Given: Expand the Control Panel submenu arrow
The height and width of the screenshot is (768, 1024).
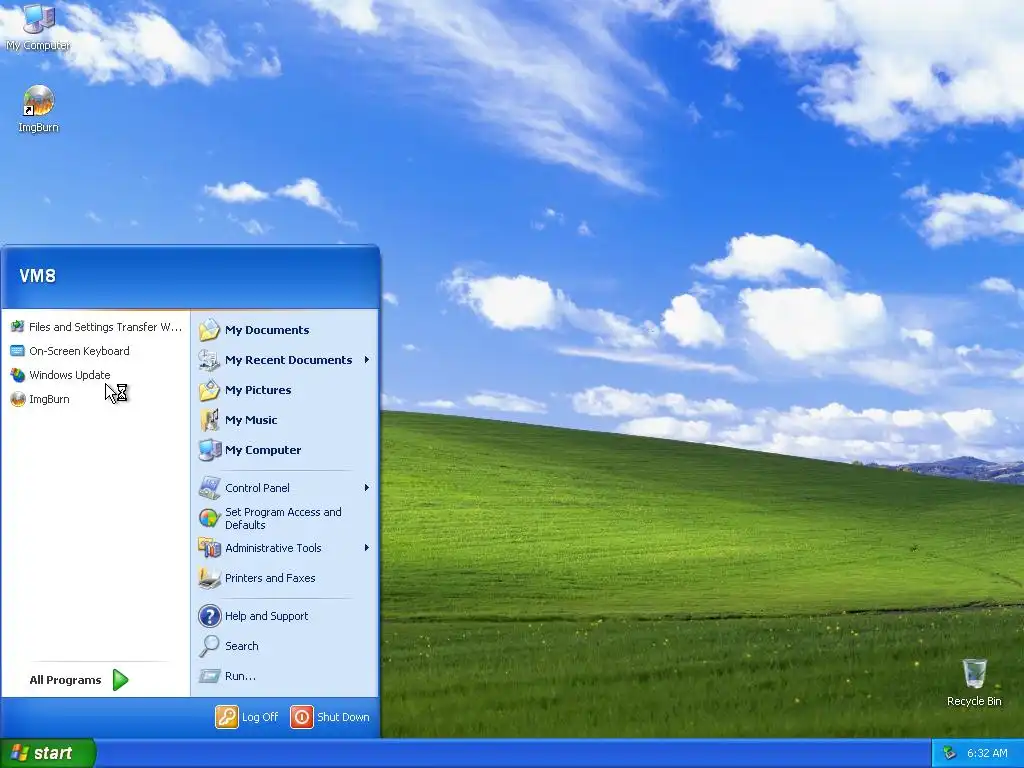Looking at the screenshot, I should click(367, 488).
